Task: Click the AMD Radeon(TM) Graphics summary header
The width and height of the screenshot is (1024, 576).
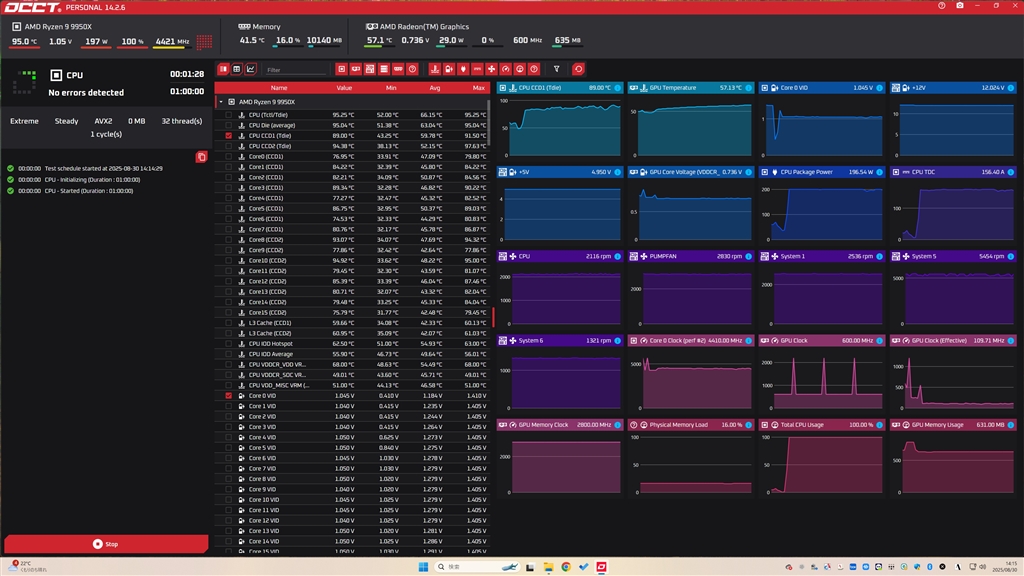Action: coord(418,27)
